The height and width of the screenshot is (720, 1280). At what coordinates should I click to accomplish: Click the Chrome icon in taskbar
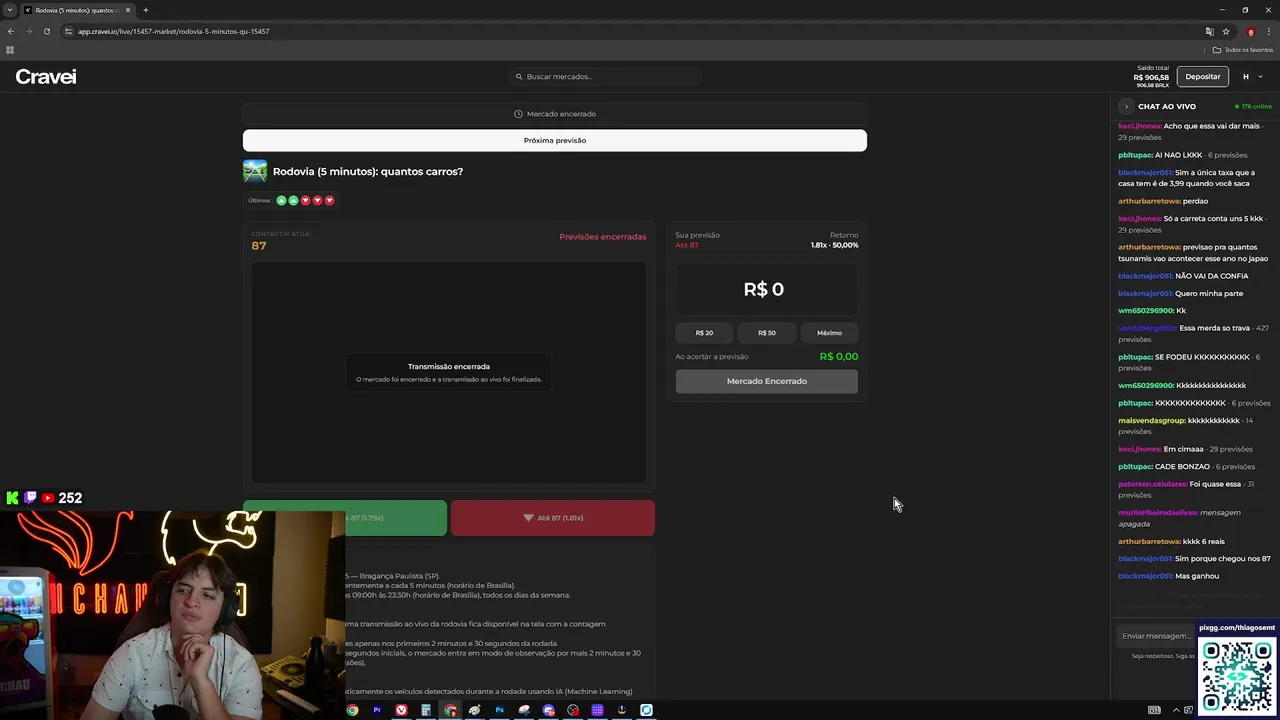352,710
